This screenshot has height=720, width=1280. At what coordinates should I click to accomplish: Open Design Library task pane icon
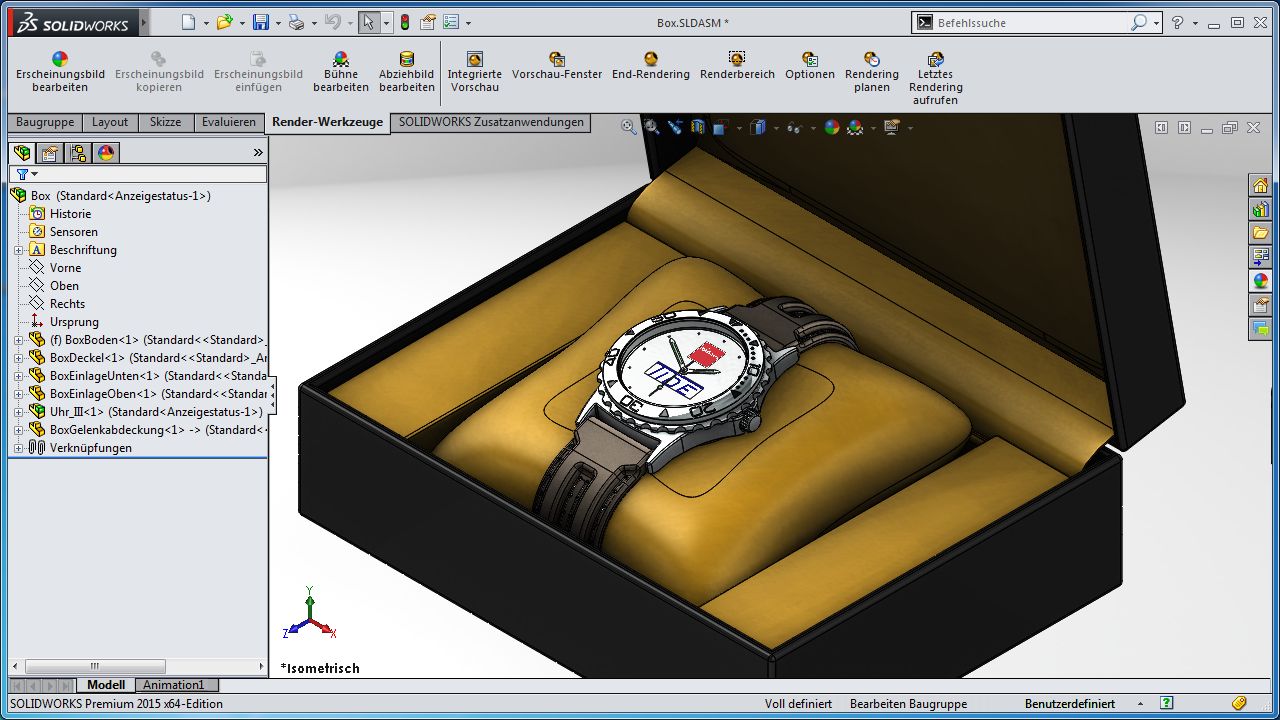(1260, 209)
